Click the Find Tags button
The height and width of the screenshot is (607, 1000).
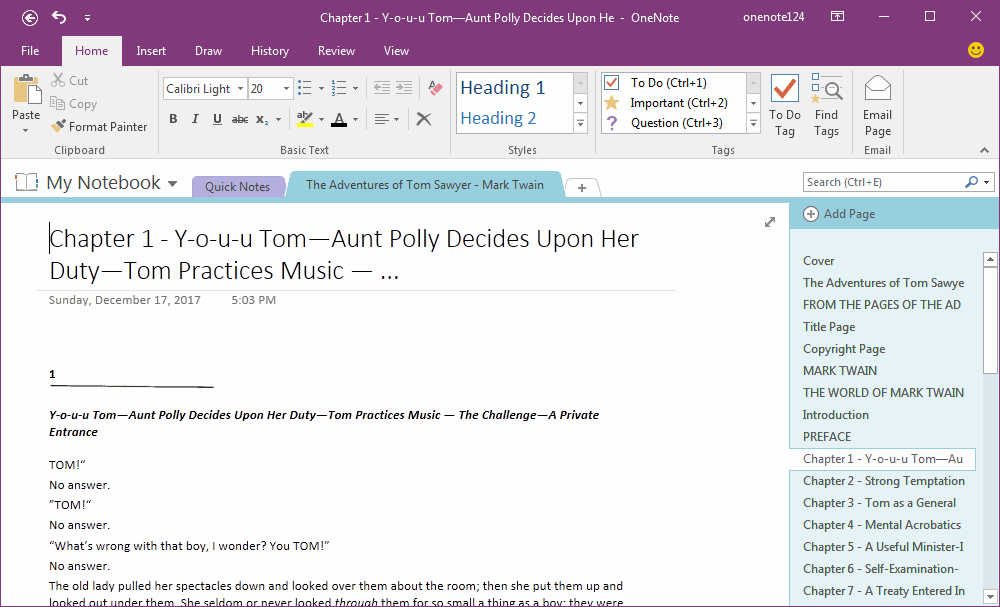[x=827, y=106]
